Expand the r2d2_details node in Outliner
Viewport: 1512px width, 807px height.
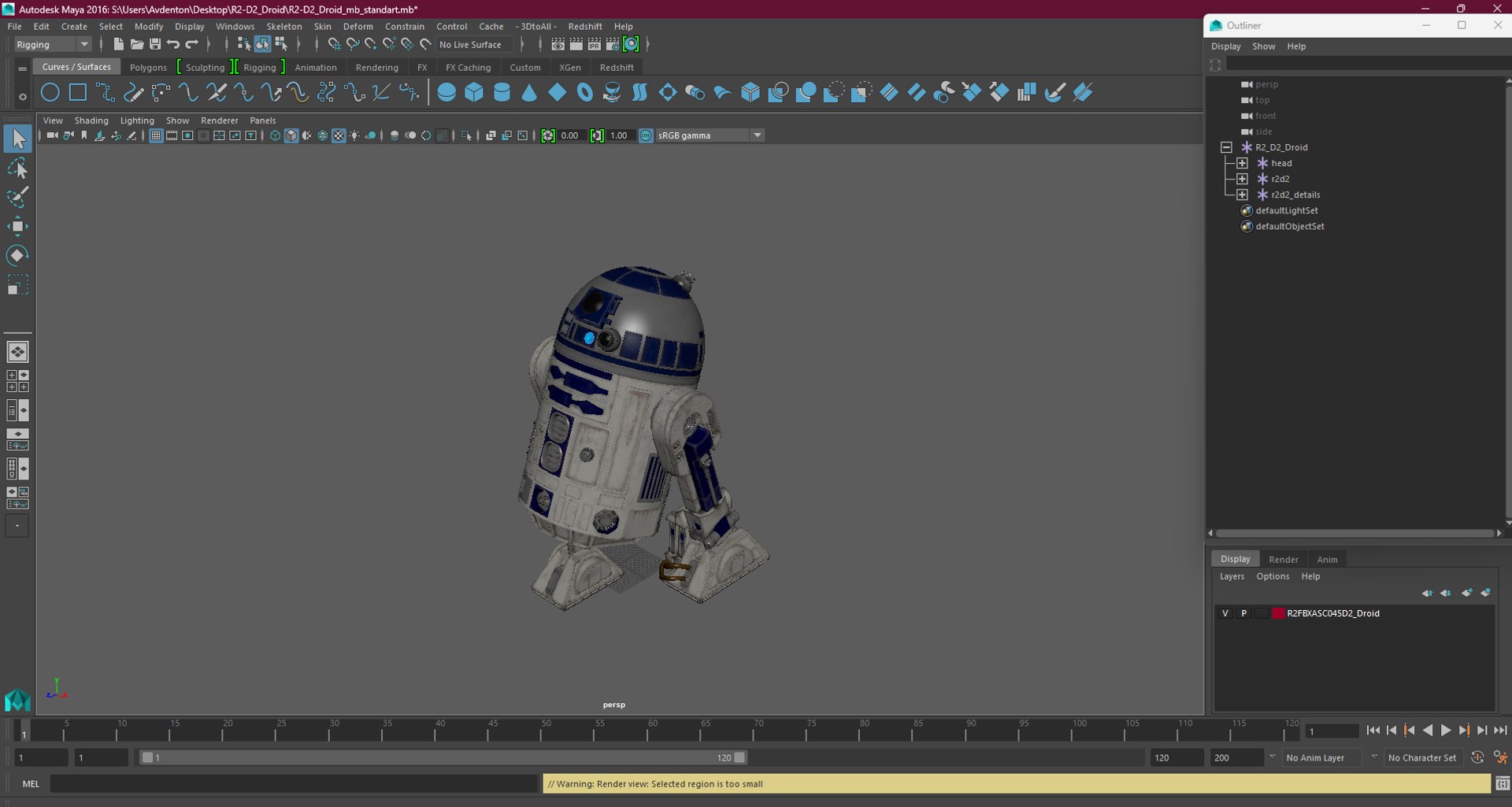(x=1242, y=194)
